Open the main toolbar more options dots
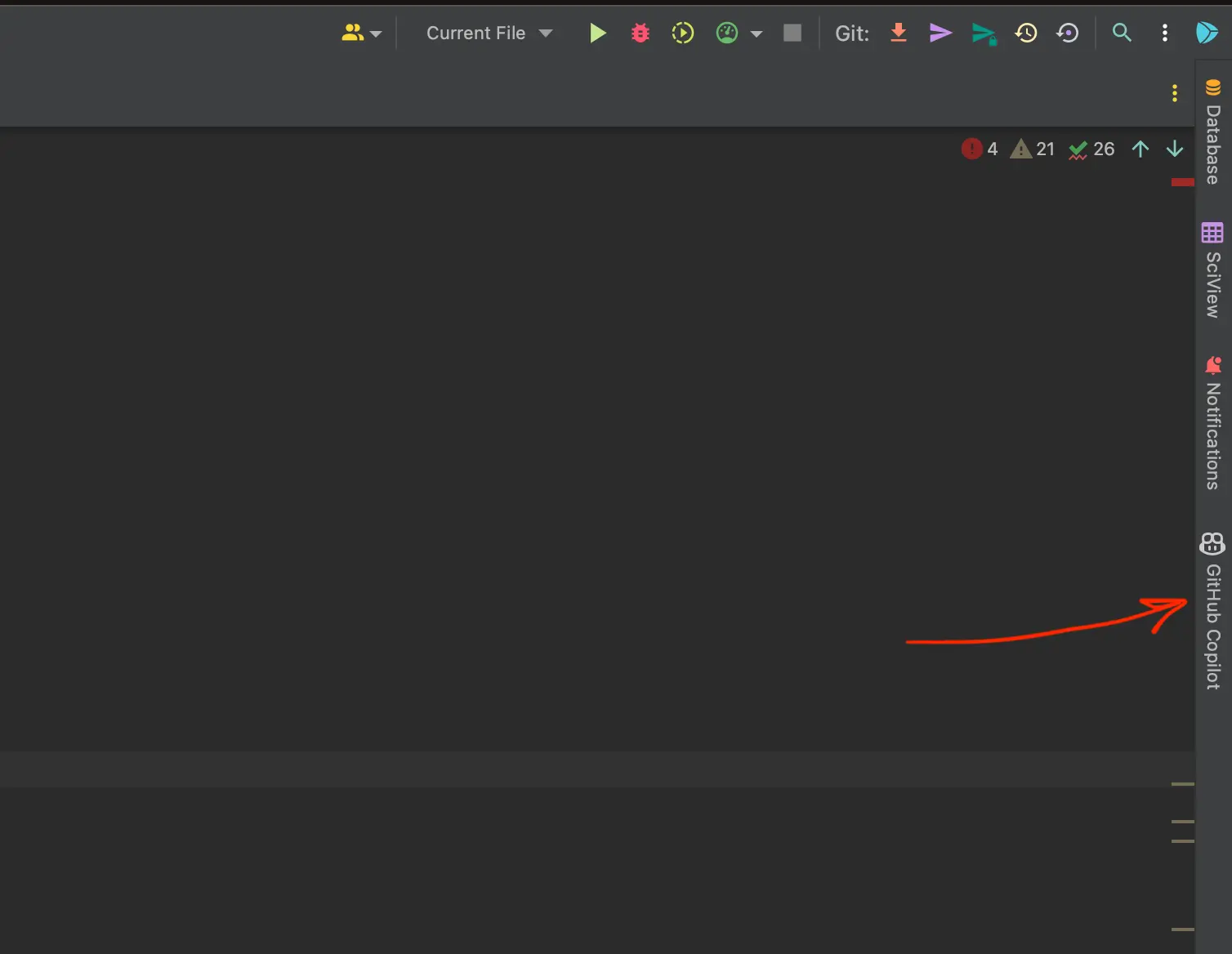Image resolution: width=1232 pixels, height=954 pixels. [1165, 33]
